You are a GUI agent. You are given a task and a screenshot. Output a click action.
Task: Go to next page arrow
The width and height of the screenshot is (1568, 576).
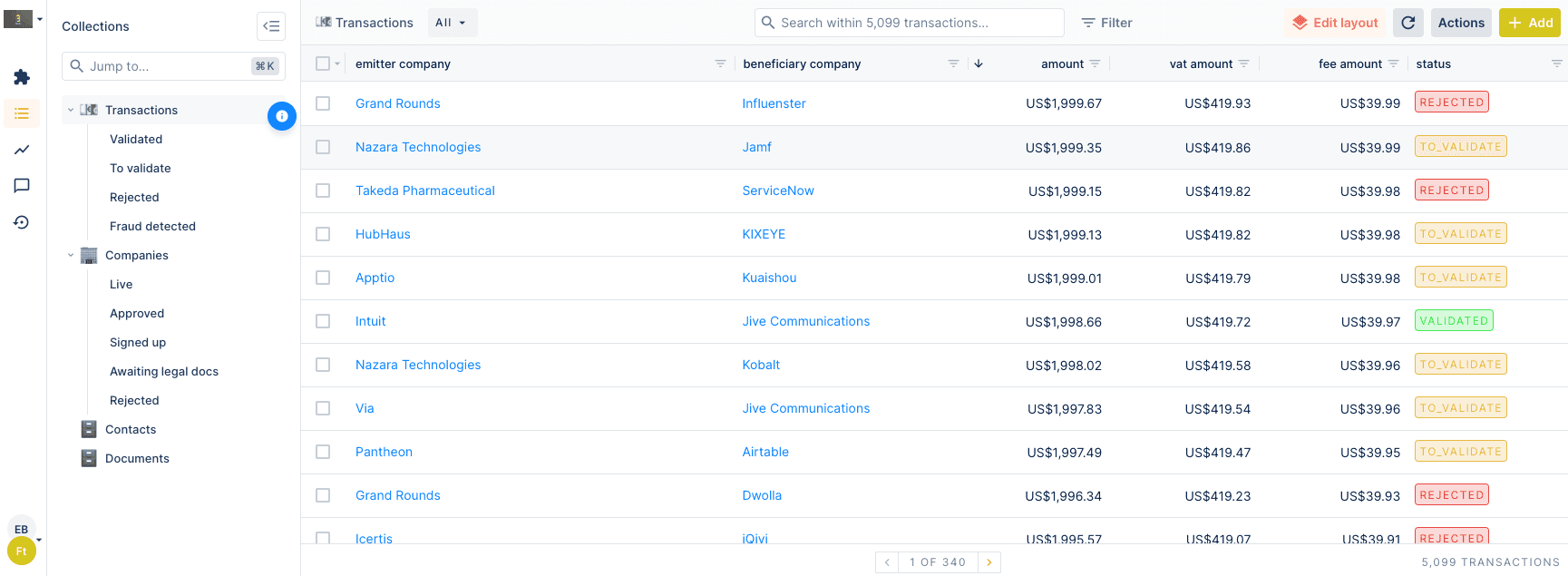(989, 562)
